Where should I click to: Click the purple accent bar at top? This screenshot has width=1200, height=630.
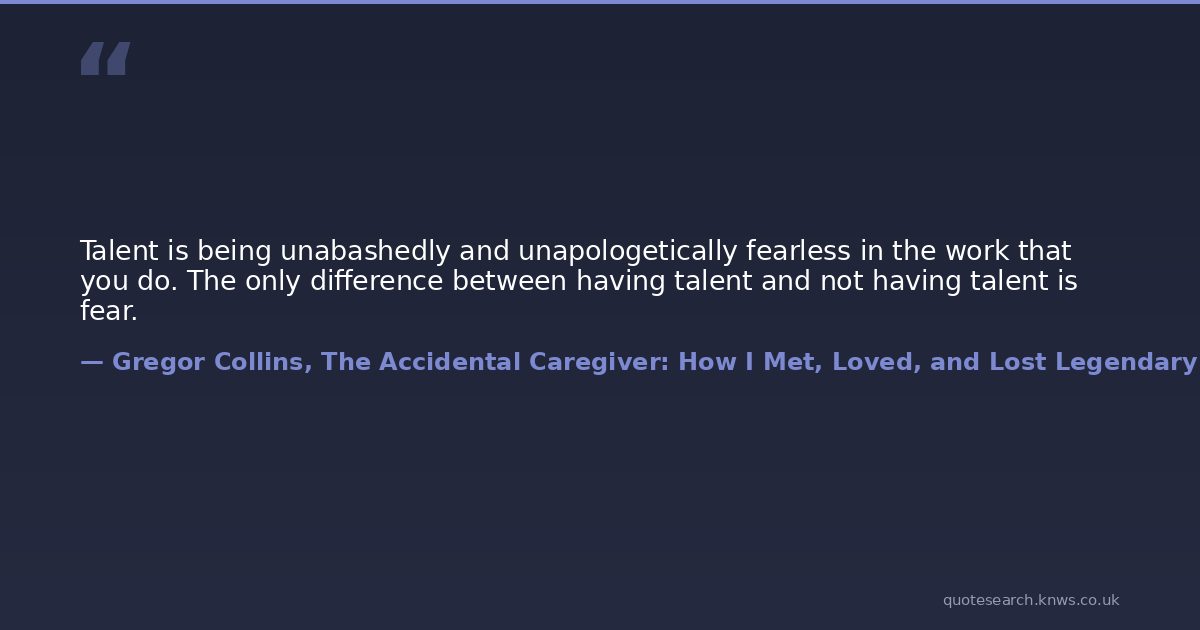pos(600,2)
